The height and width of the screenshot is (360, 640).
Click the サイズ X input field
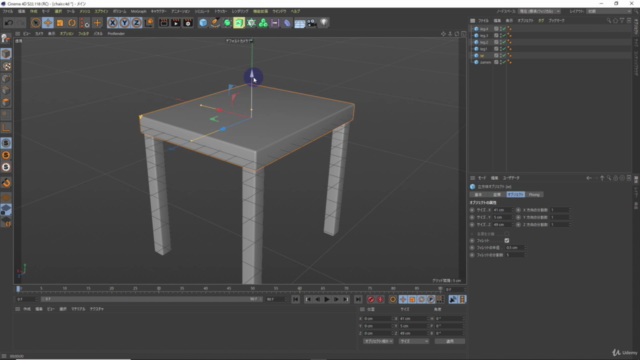[501, 210]
